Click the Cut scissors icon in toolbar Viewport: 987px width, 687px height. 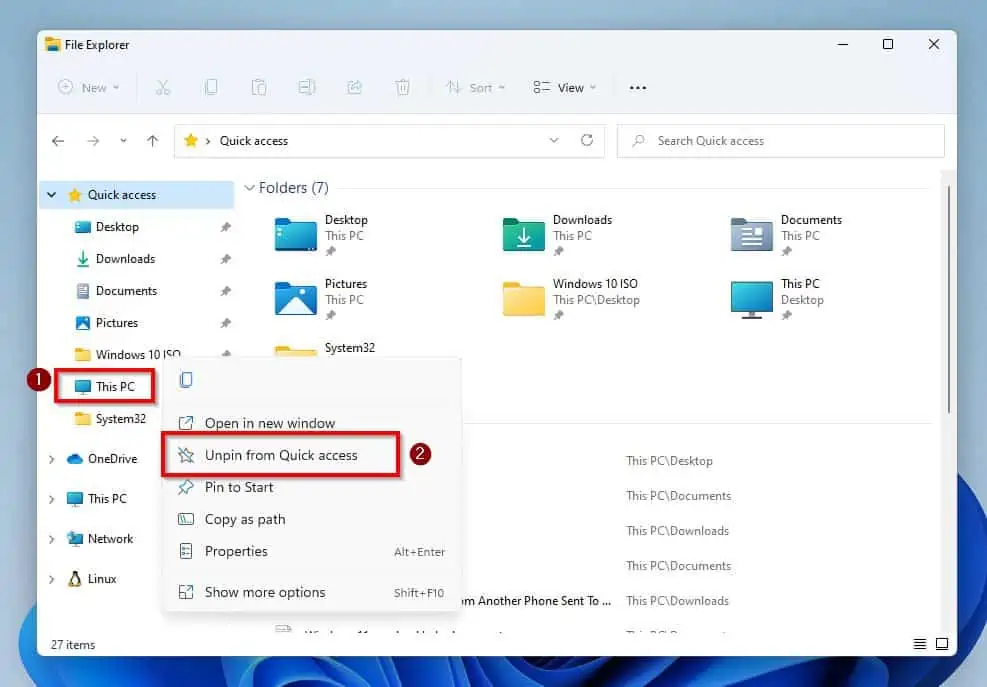(163, 88)
